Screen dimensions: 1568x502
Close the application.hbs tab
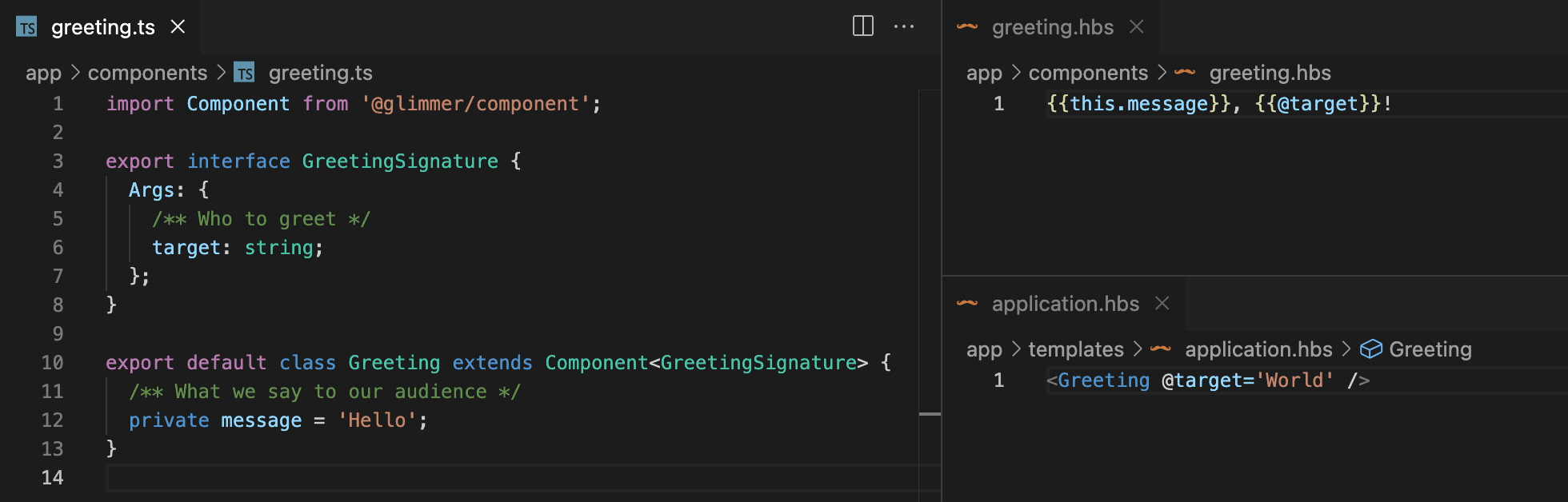click(1162, 303)
